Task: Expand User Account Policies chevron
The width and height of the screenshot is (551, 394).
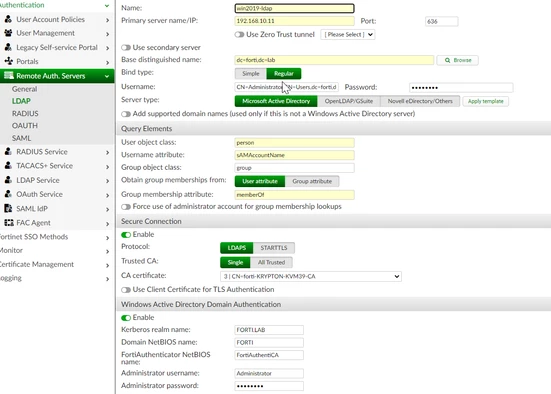Action: pos(107,20)
